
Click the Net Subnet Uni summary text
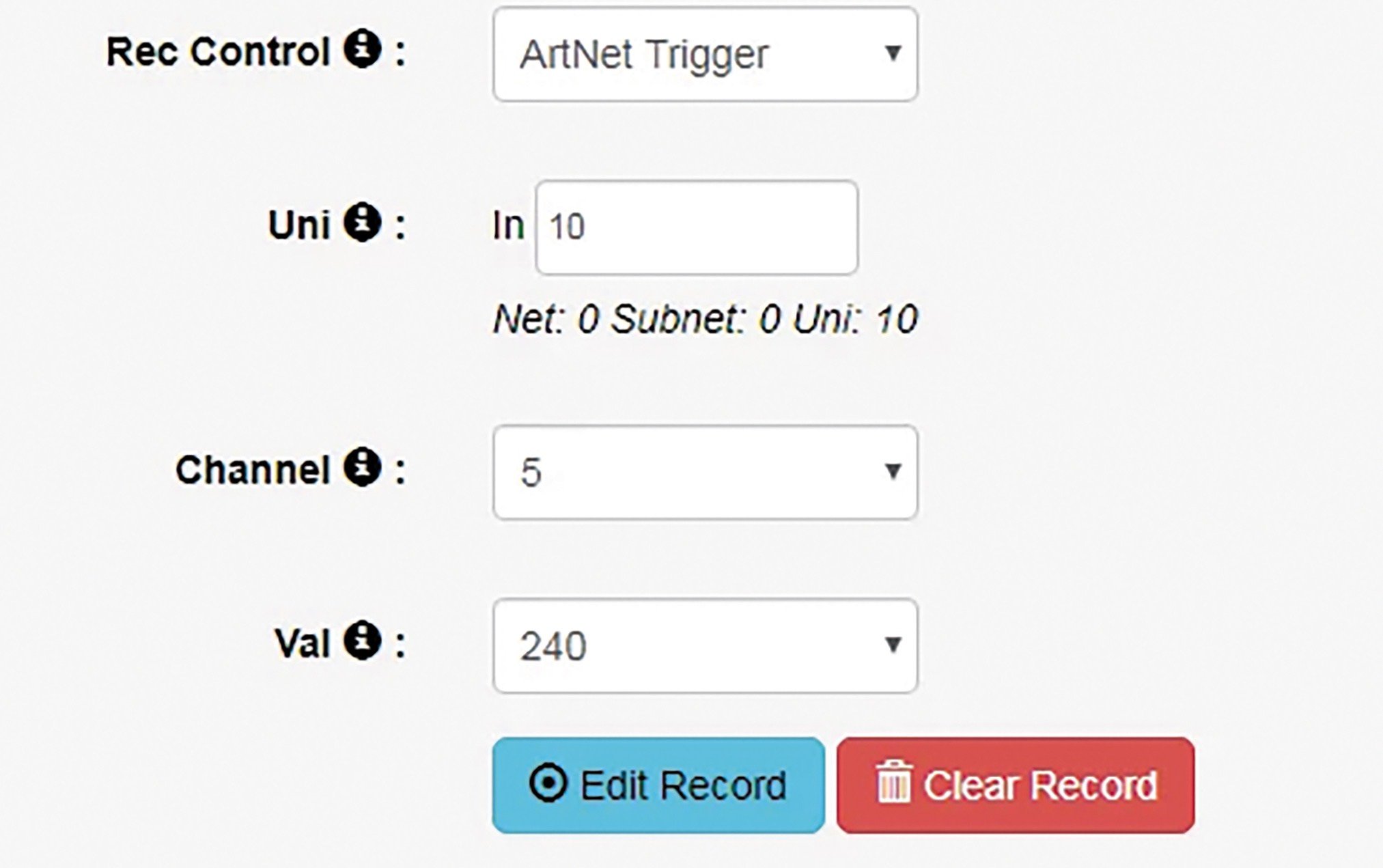pyautogui.click(x=705, y=319)
